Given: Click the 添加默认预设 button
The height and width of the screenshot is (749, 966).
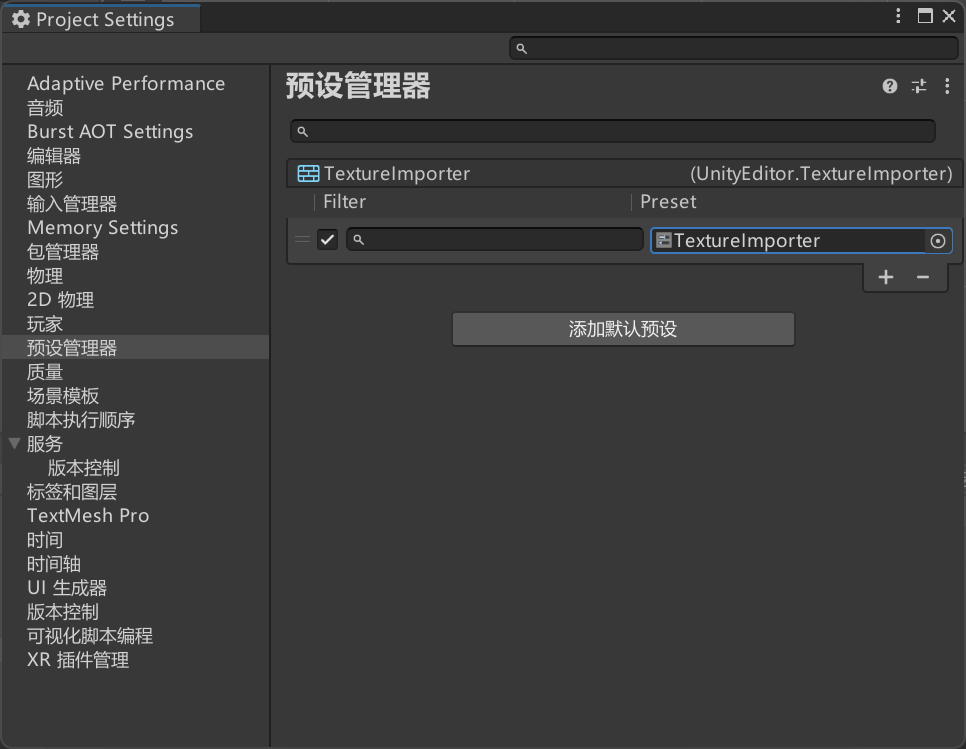Looking at the screenshot, I should pos(623,329).
